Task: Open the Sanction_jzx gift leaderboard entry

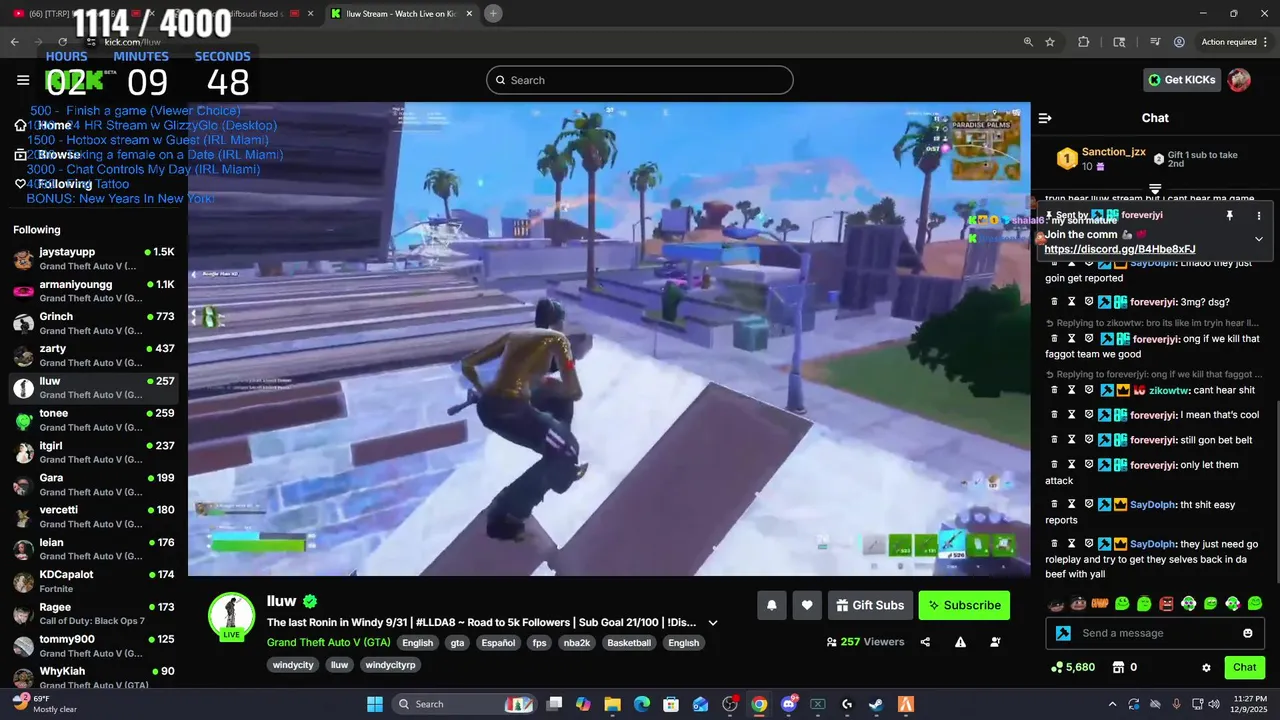Action: (x=1100, y=158)
